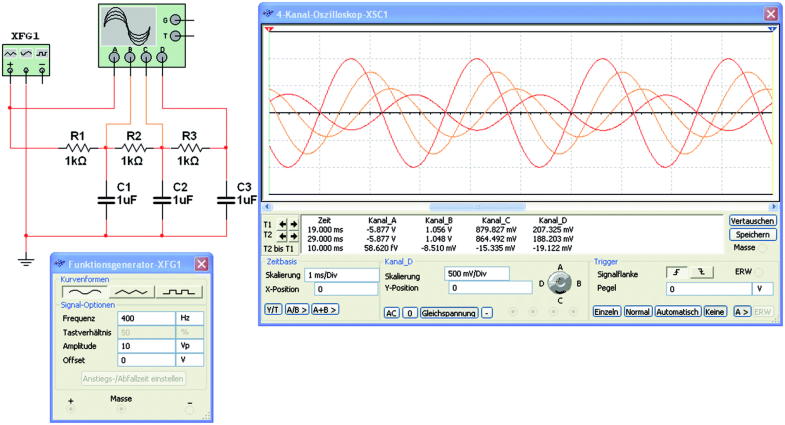The width and height of the screenshot is (785, 425).
Task: Select falling edge trigger Signalflanke
Action: 701,272
